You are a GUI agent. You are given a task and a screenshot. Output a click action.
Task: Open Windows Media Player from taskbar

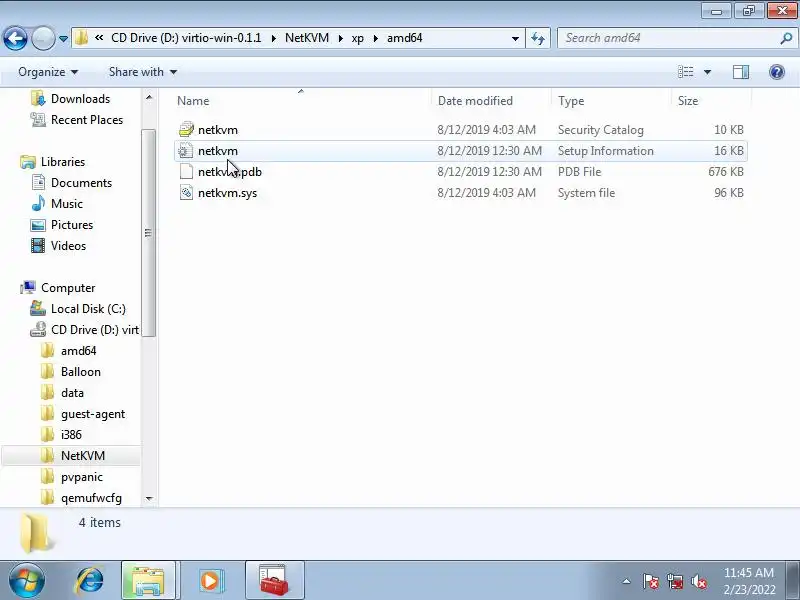point(210,581)
